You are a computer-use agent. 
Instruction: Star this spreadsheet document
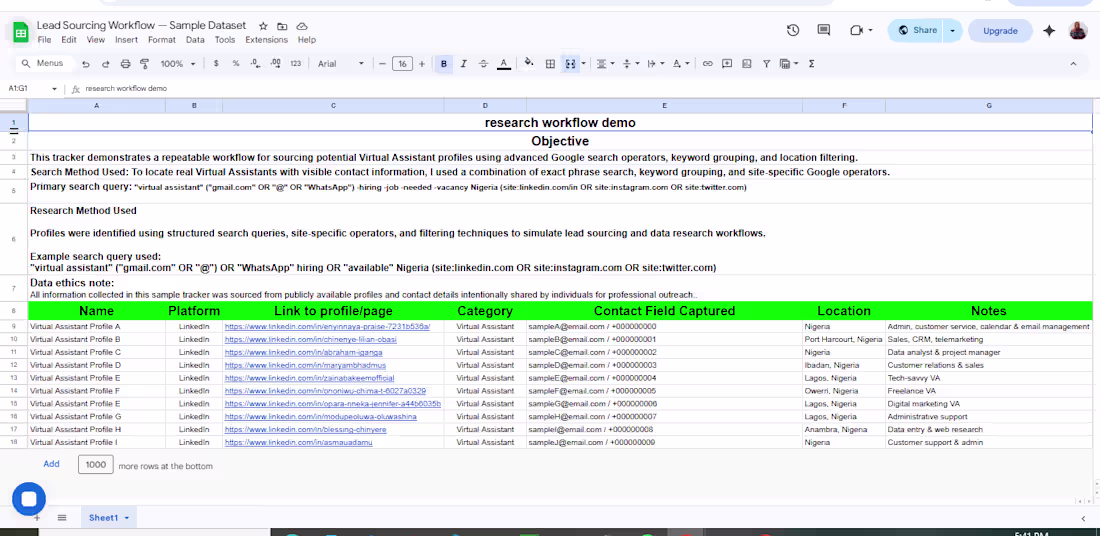[263, 26]
